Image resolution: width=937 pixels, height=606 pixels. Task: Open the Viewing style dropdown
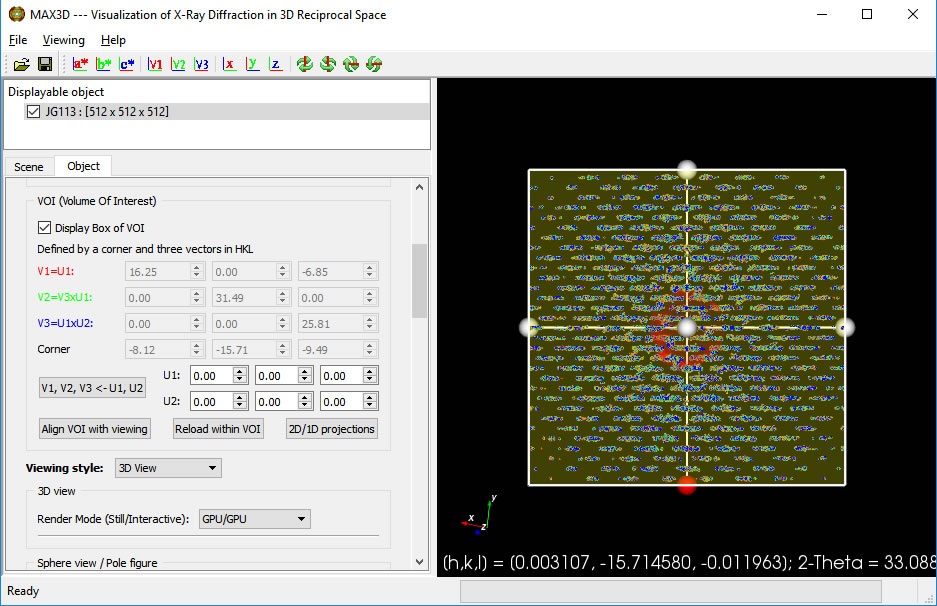(x=168, y=468)
